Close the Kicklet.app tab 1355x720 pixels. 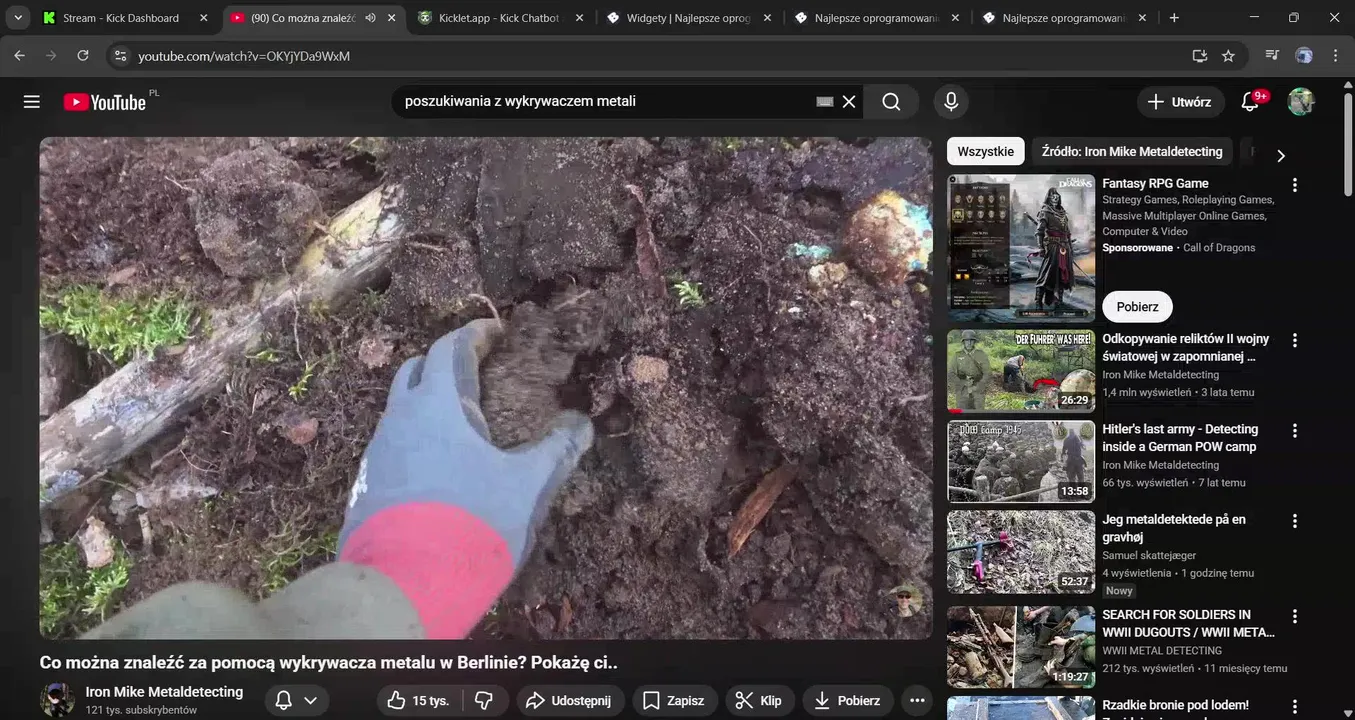pyautogui.click(x=579, y=18)
